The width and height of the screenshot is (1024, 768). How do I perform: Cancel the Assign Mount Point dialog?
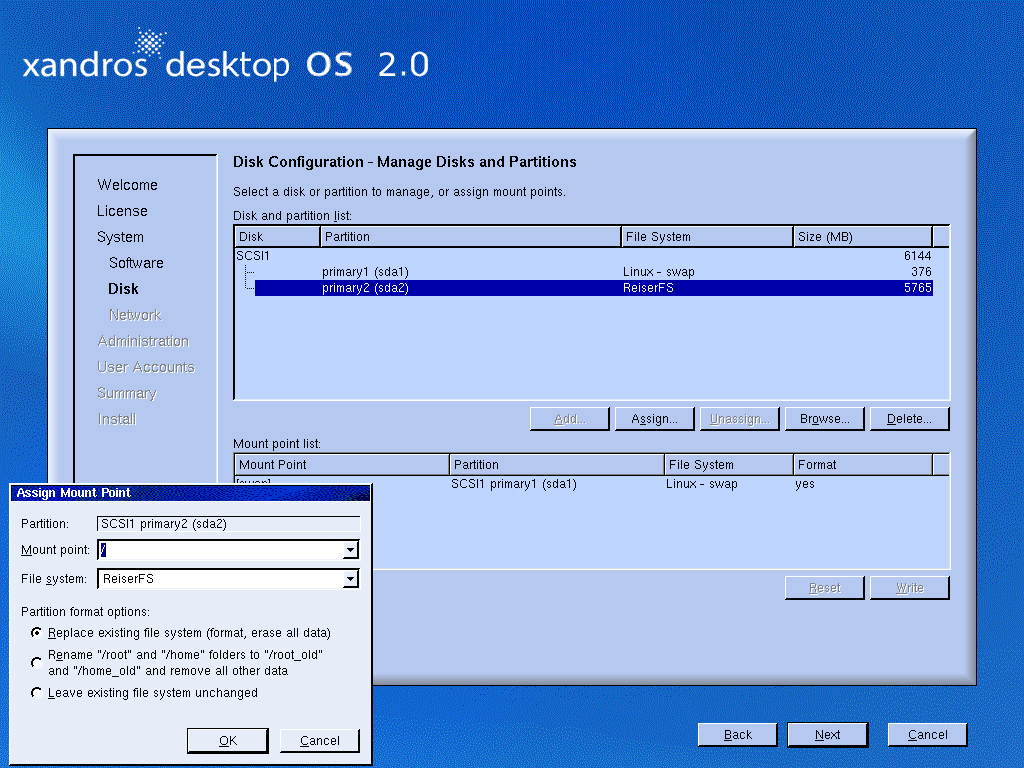pyautogui.click(x=319, y=740)
